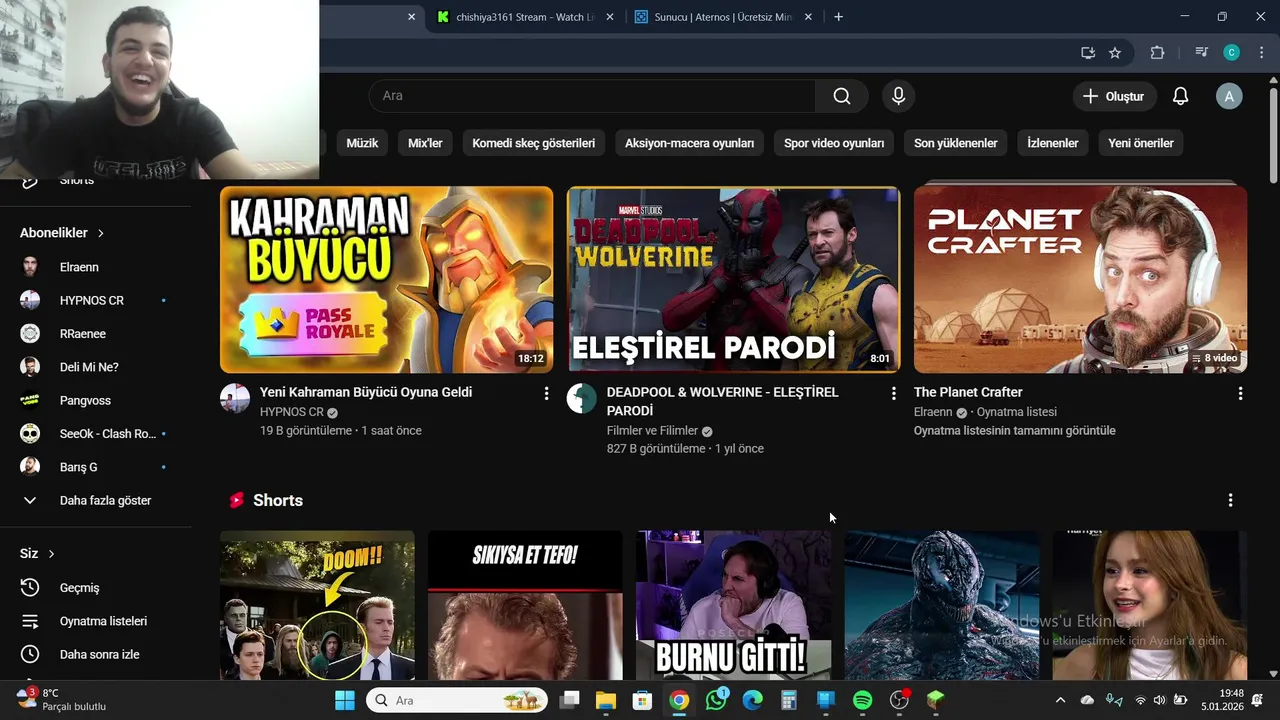1280x720 pixels.
Task: Select the Spor video oyunları chip
Action: [x=834, y=143]
